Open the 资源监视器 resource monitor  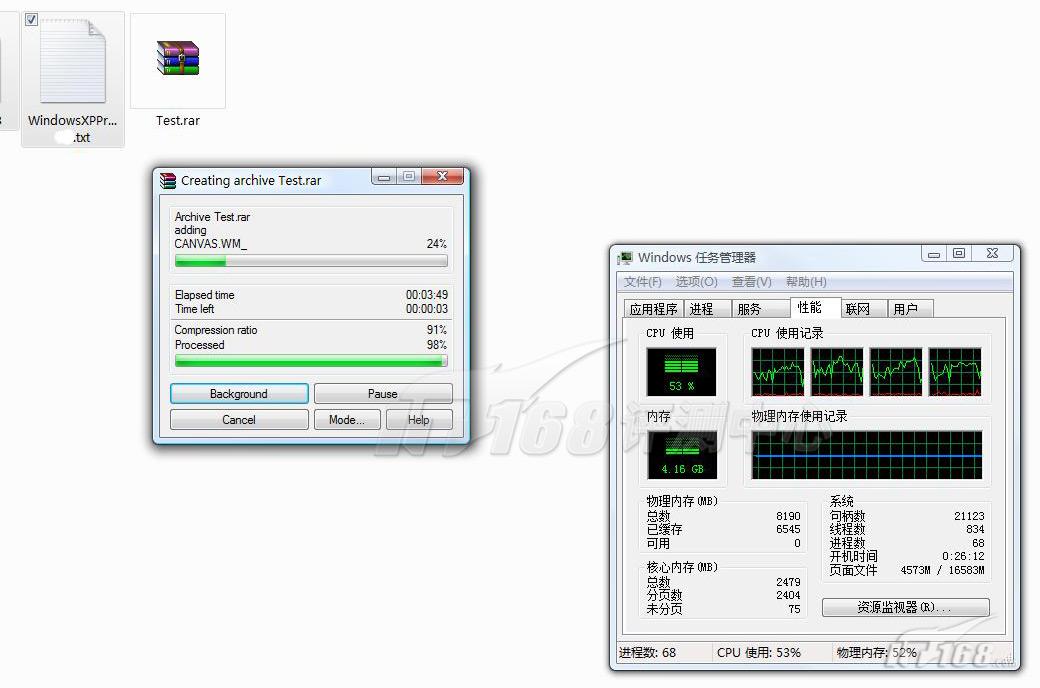[905, 607]
